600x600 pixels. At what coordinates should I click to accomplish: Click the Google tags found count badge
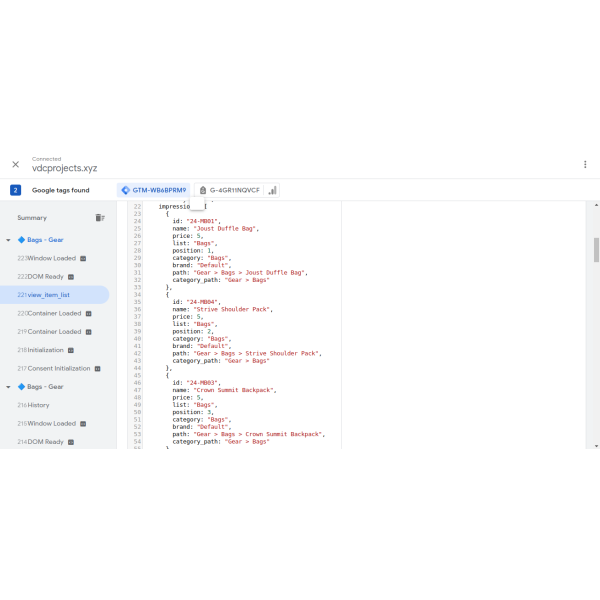16,190
